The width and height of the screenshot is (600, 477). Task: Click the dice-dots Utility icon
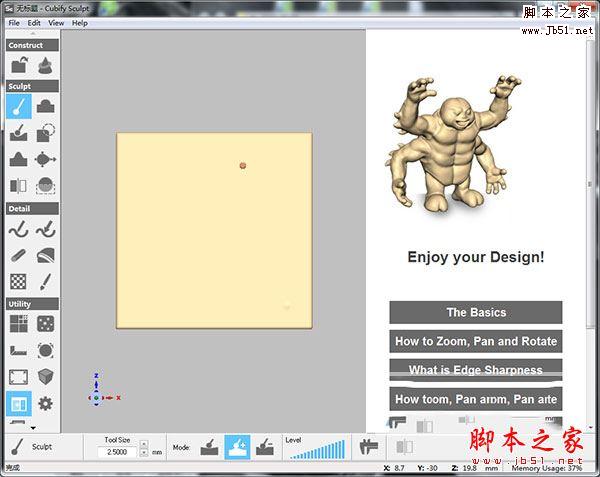point(46,324)
